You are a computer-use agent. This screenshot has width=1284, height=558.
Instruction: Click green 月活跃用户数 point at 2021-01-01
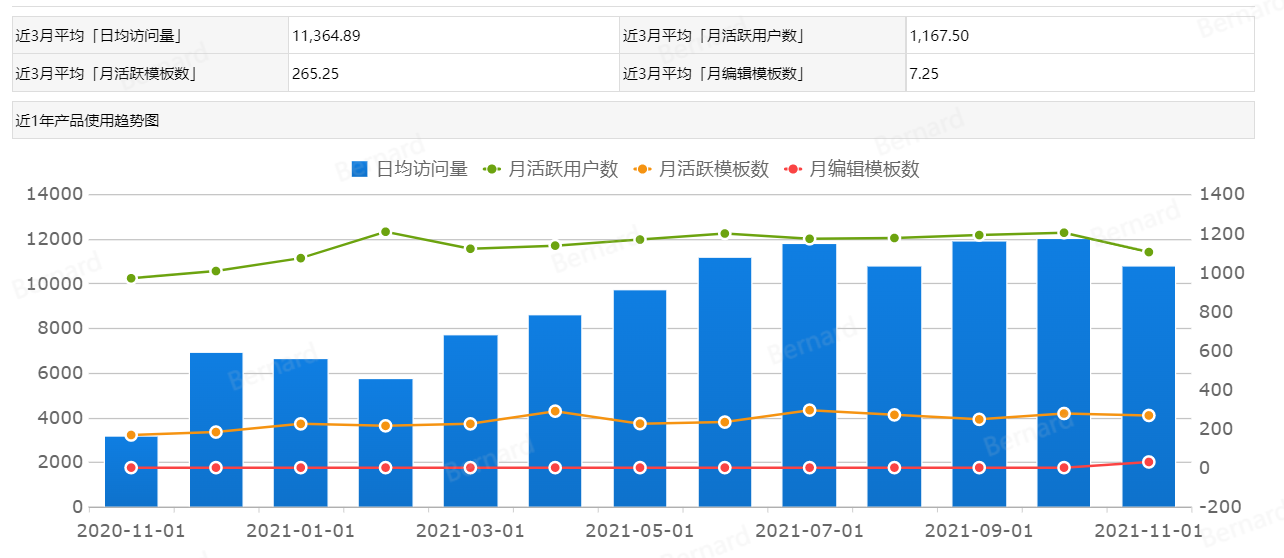pos(300,258)
